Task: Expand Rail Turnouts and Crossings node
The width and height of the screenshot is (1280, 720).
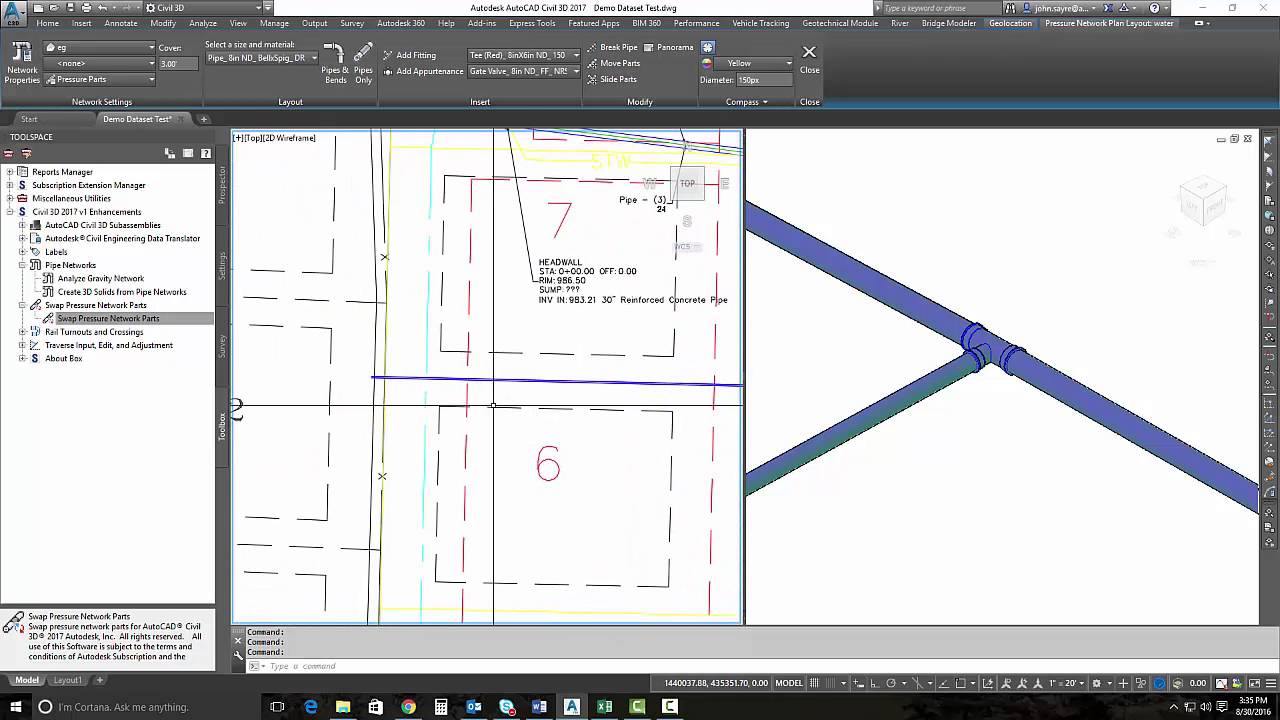Action: [x=23, y=332]
